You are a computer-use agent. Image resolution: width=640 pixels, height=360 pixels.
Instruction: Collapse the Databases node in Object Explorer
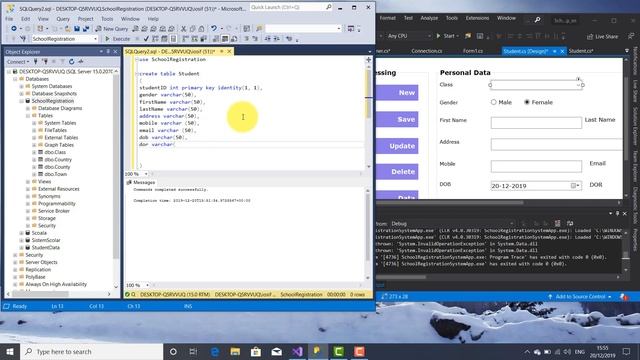point(15,79)
